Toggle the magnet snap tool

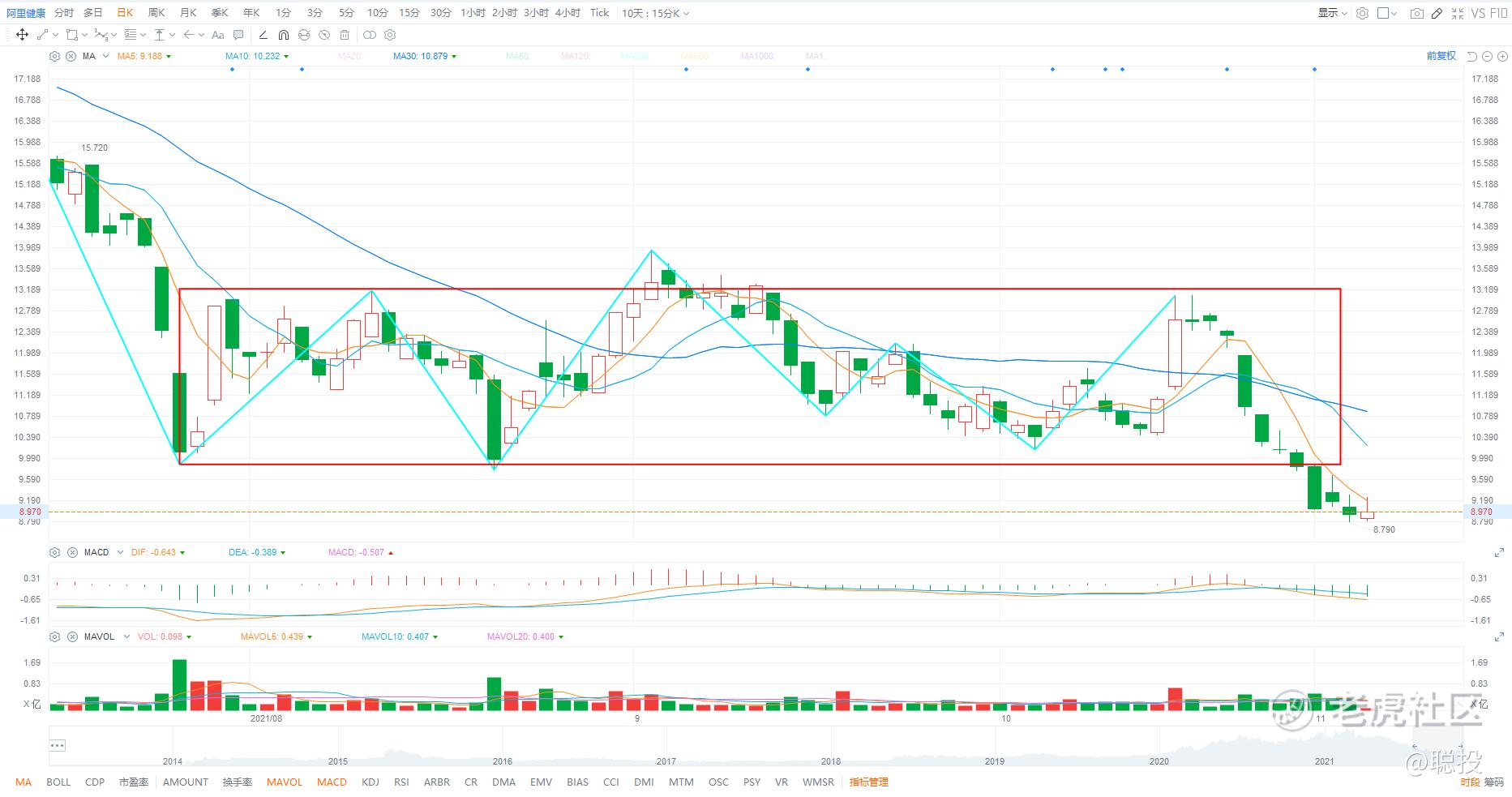(284, 35)
